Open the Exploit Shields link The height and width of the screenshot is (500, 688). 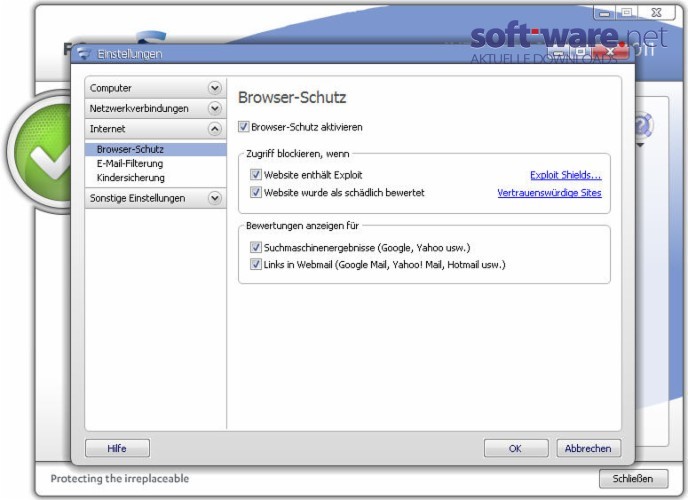[x=566, y=175]
